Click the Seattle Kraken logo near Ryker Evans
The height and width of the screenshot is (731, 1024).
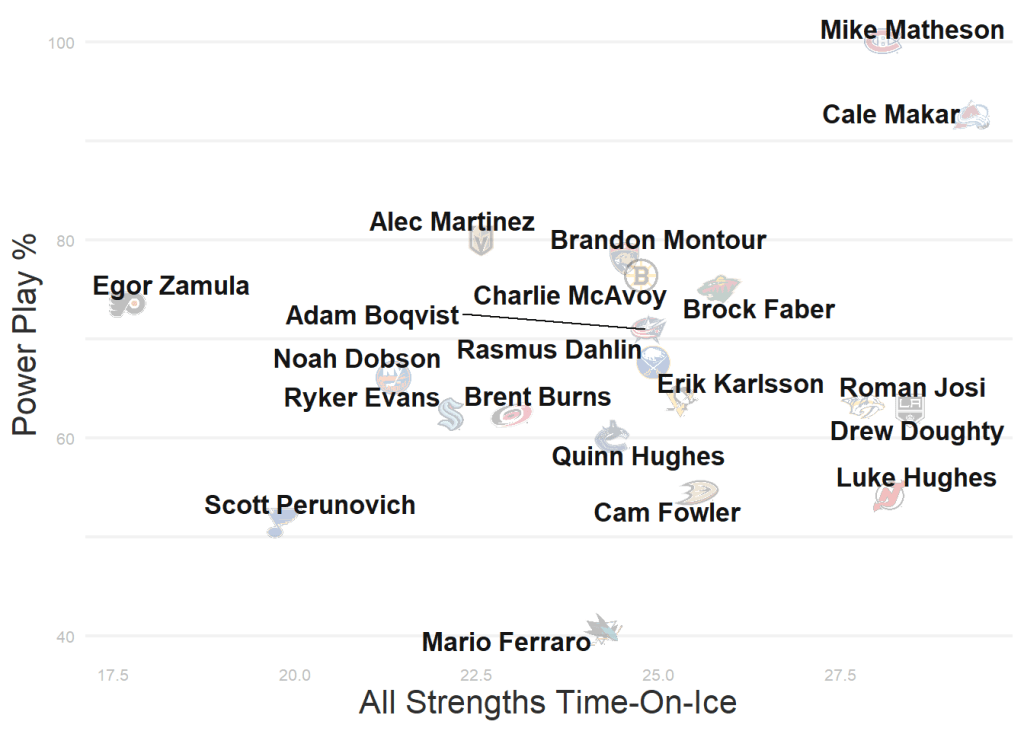[x=451, y=414]
